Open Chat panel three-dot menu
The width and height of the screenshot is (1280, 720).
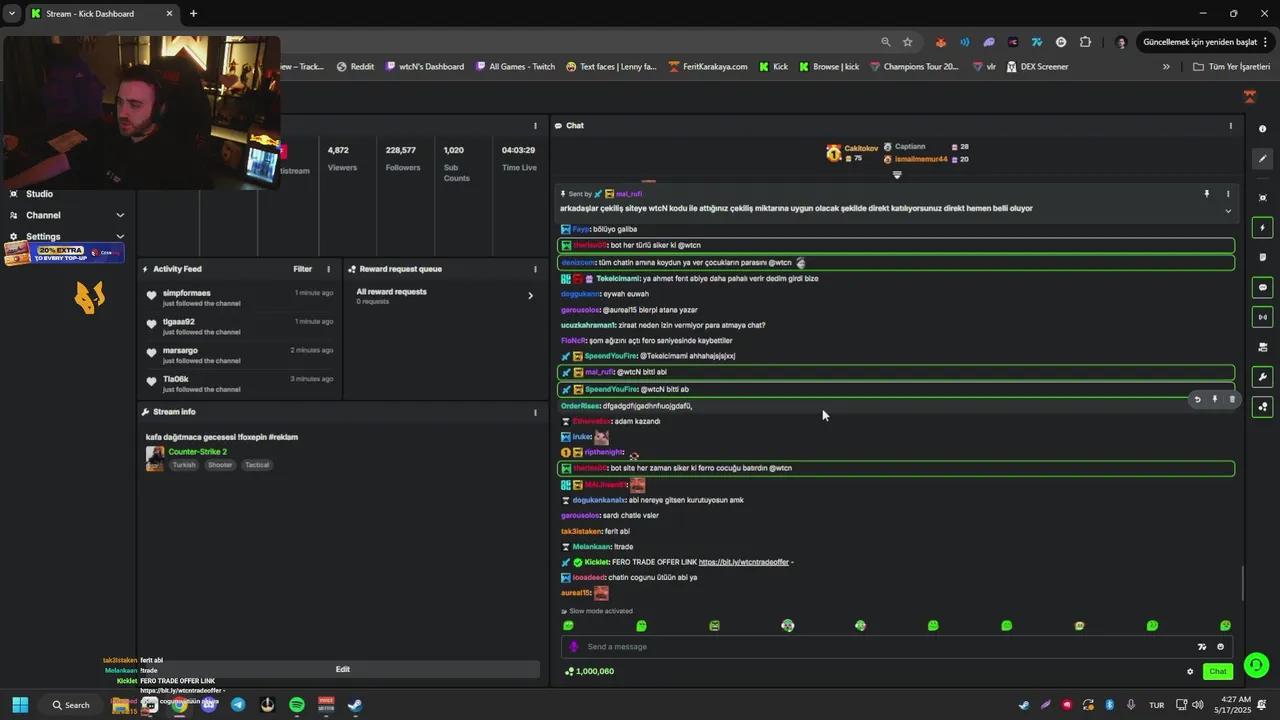(x=1230, y=126)
